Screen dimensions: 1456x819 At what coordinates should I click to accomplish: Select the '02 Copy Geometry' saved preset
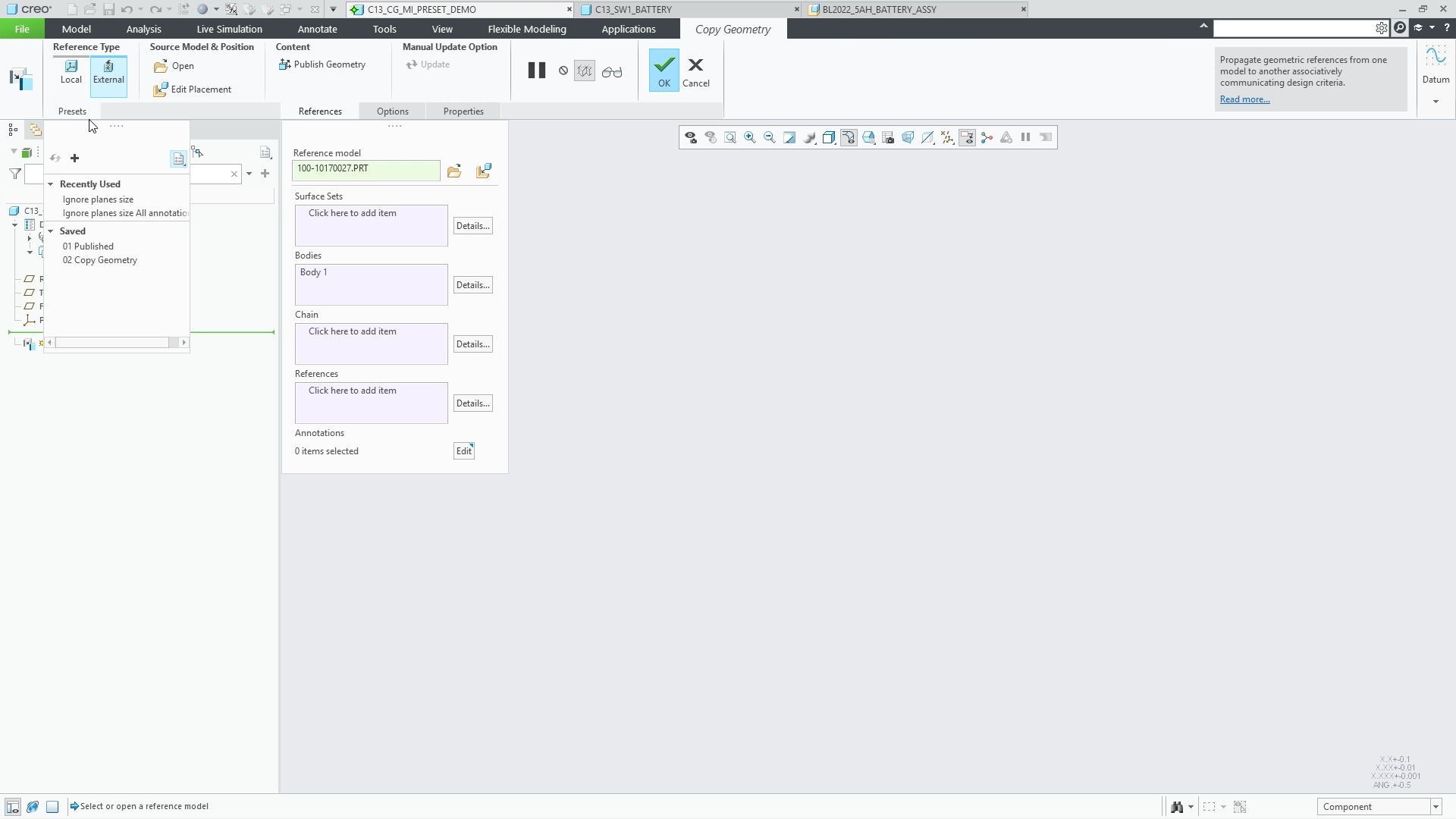pos(100,260)
